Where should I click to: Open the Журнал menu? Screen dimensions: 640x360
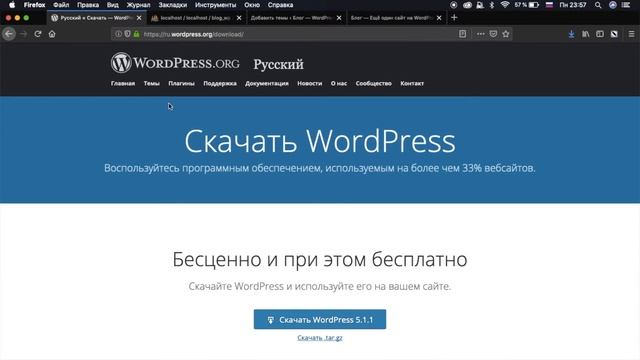[x=138, y=5]
